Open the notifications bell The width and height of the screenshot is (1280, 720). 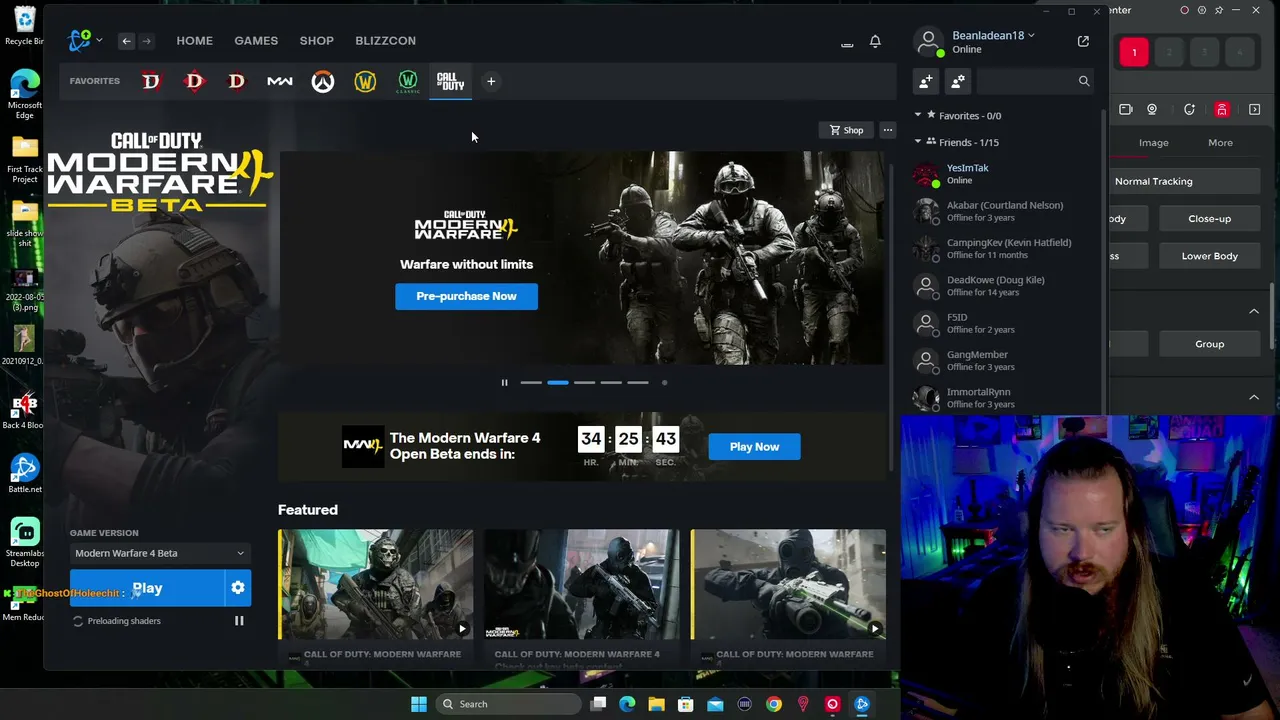[875, 42]
